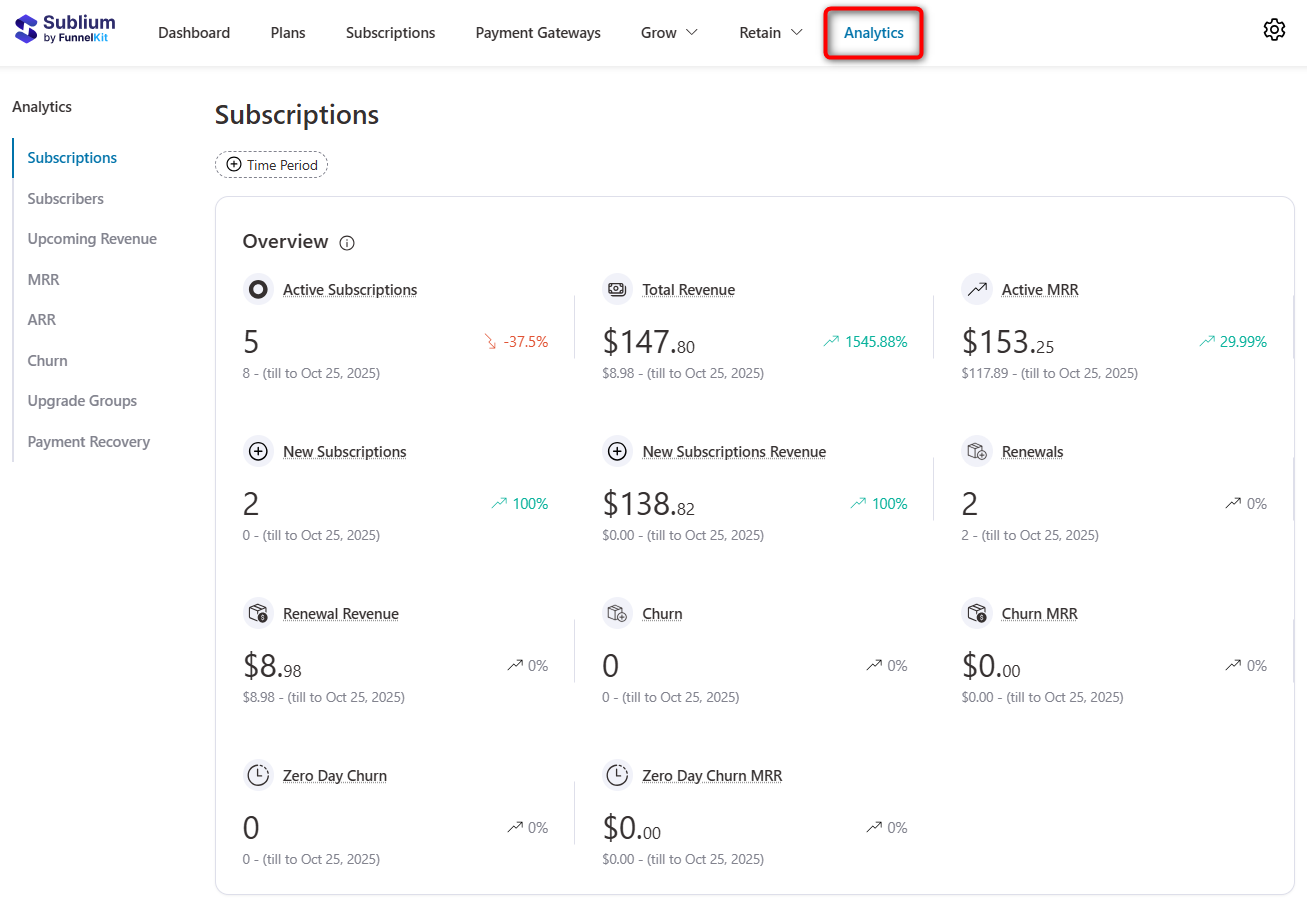Click the Sublium logo
1307x909 pixels.
coord(63,31)
